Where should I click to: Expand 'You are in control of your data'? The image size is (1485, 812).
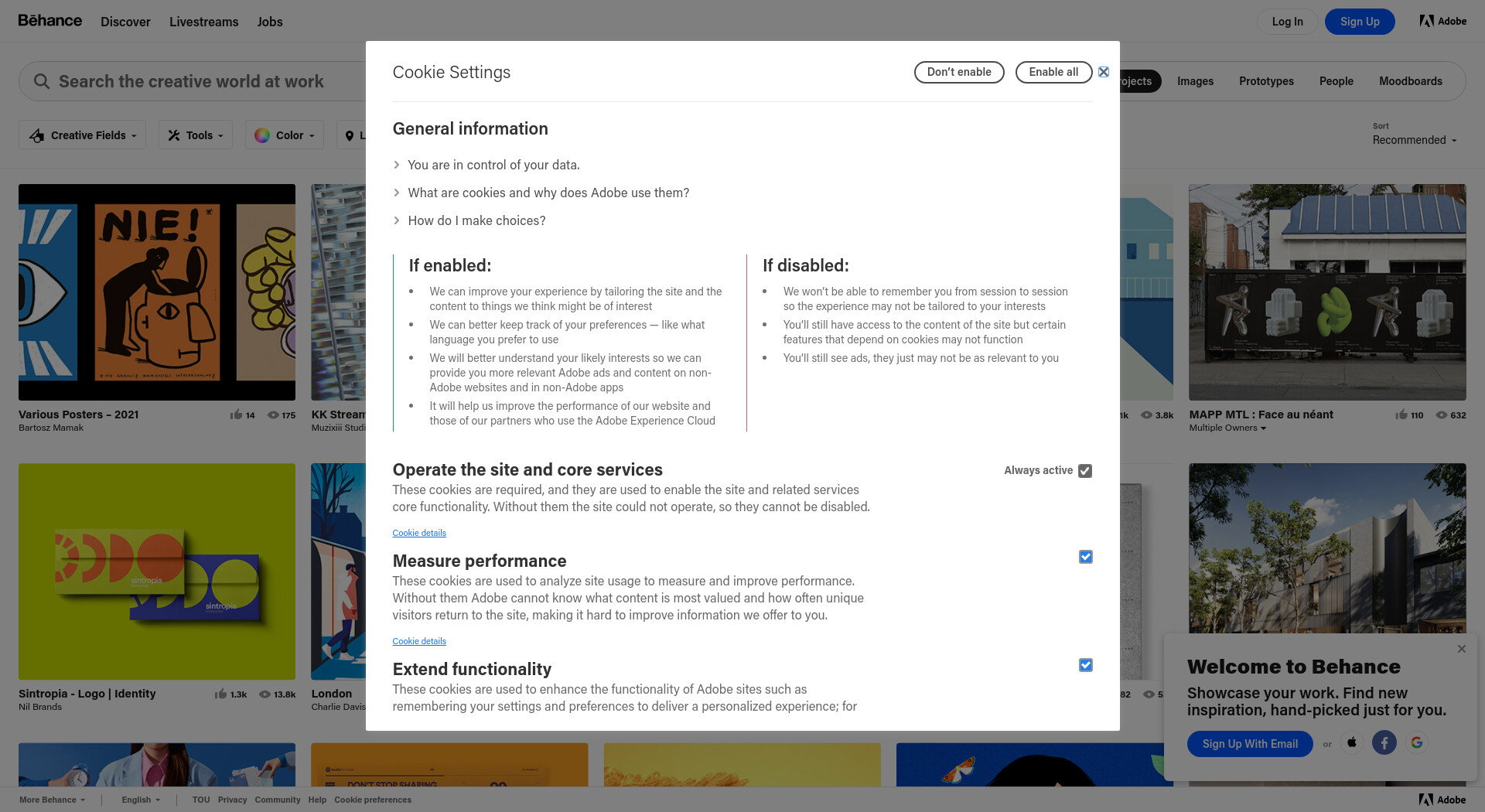coord(486,165)
